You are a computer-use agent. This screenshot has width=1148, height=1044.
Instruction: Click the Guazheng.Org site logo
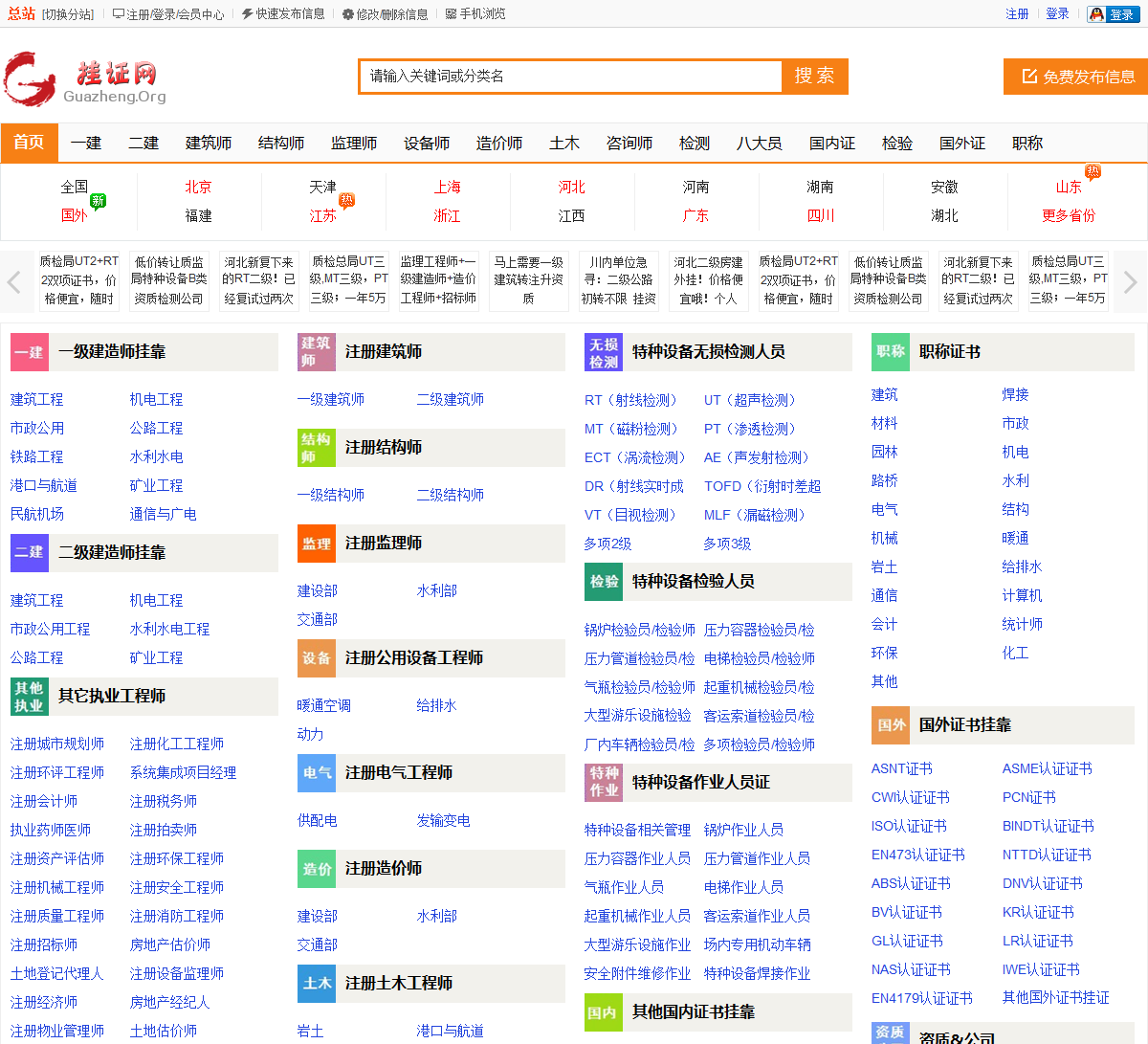click(86, 78)
